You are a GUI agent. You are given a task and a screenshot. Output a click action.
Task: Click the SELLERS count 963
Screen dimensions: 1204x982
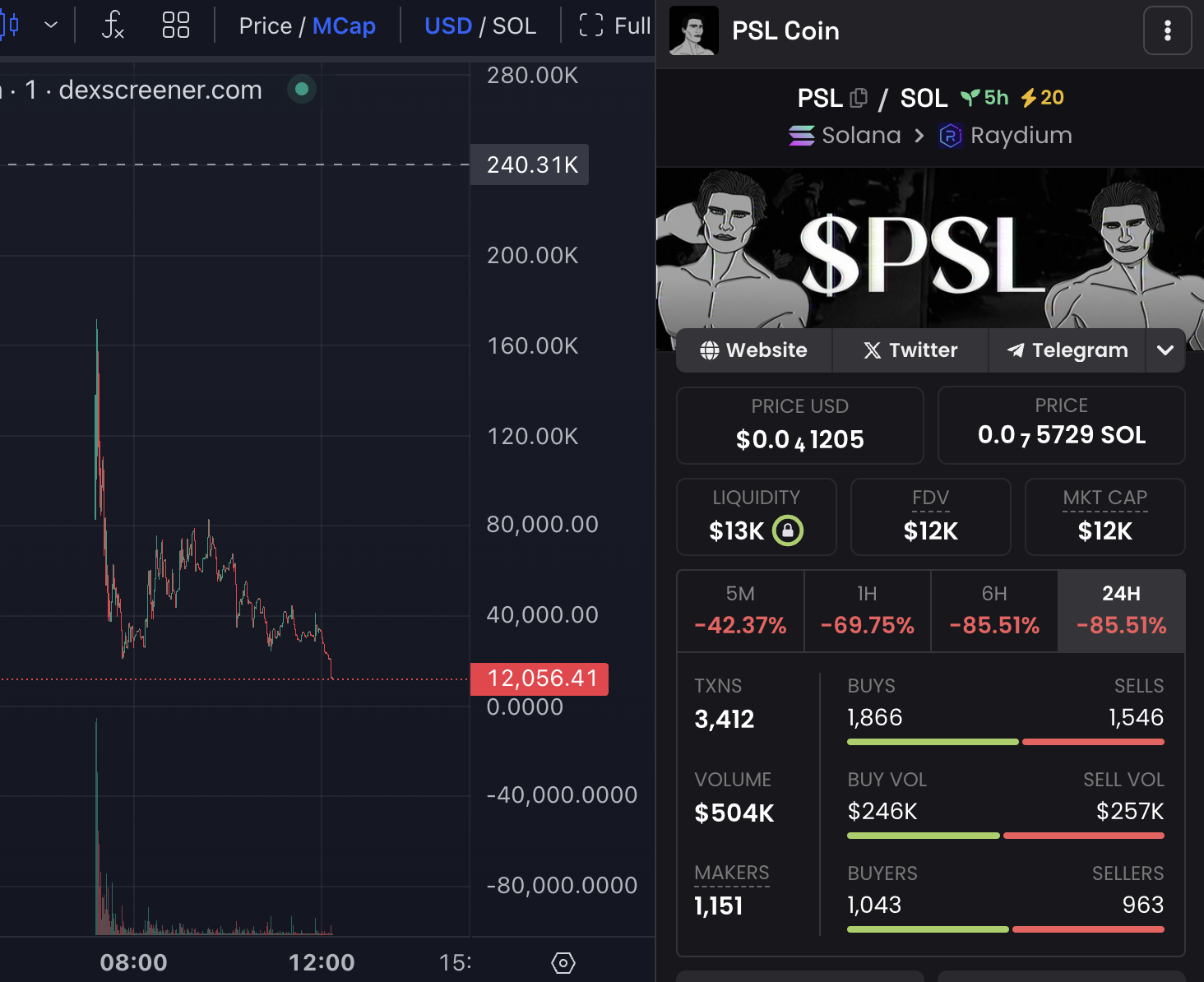(x=1143, y=906)
